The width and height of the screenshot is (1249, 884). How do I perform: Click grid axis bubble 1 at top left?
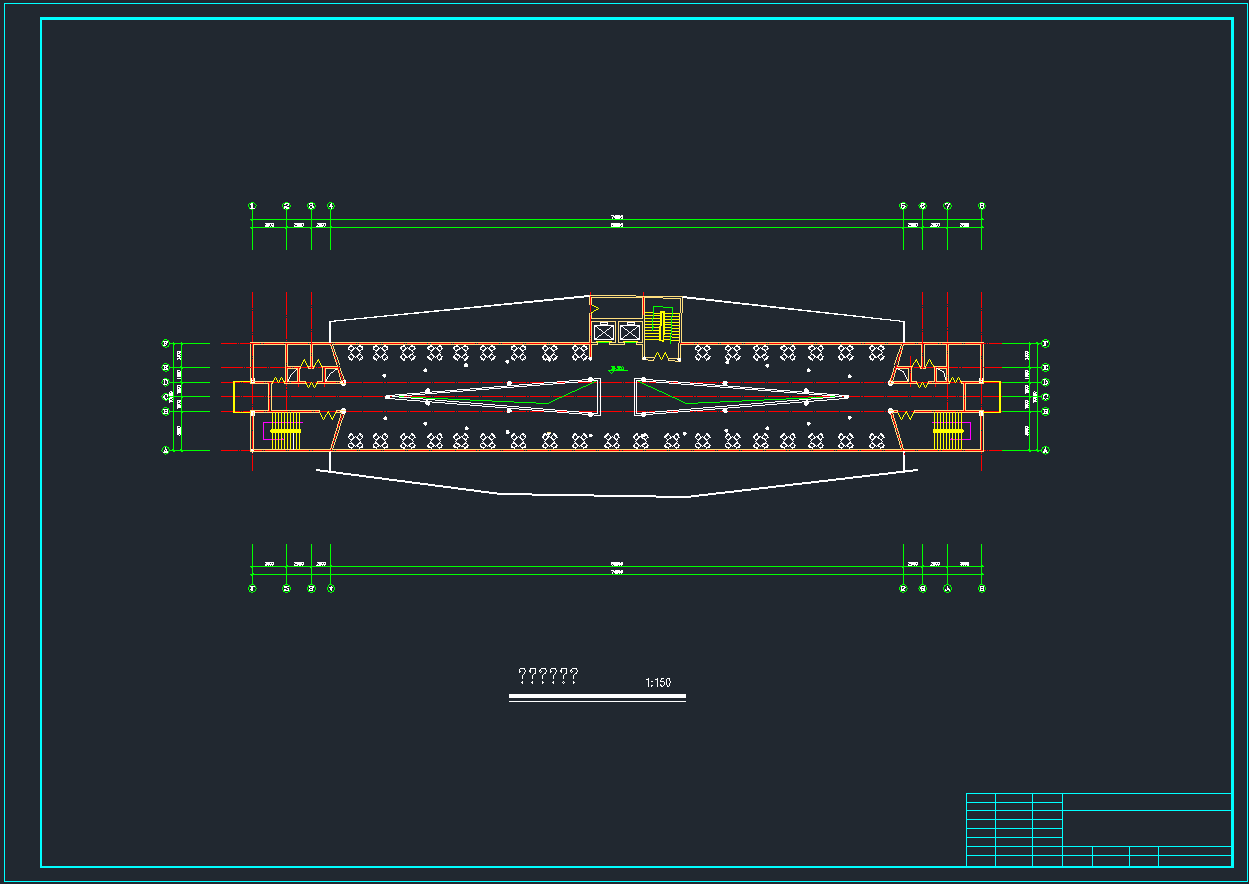pos(252,206)
